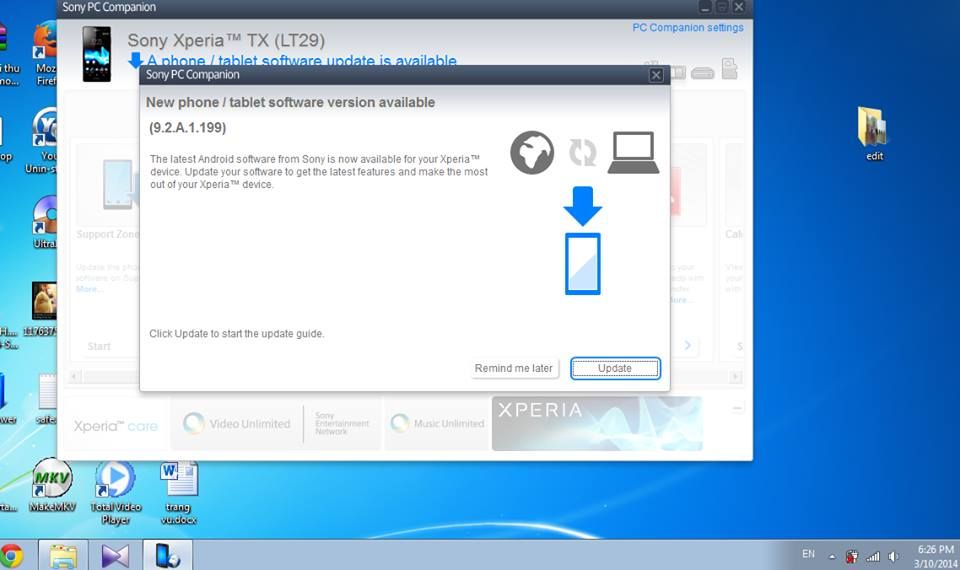
Task: Click the software update available link
Action: click(301, 61)
